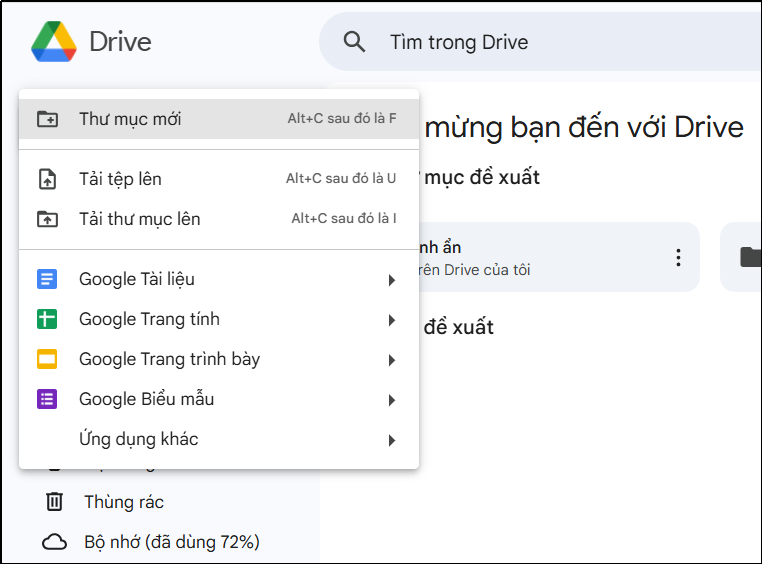
Task: Click the Drive title text
Action: (121, 42)
